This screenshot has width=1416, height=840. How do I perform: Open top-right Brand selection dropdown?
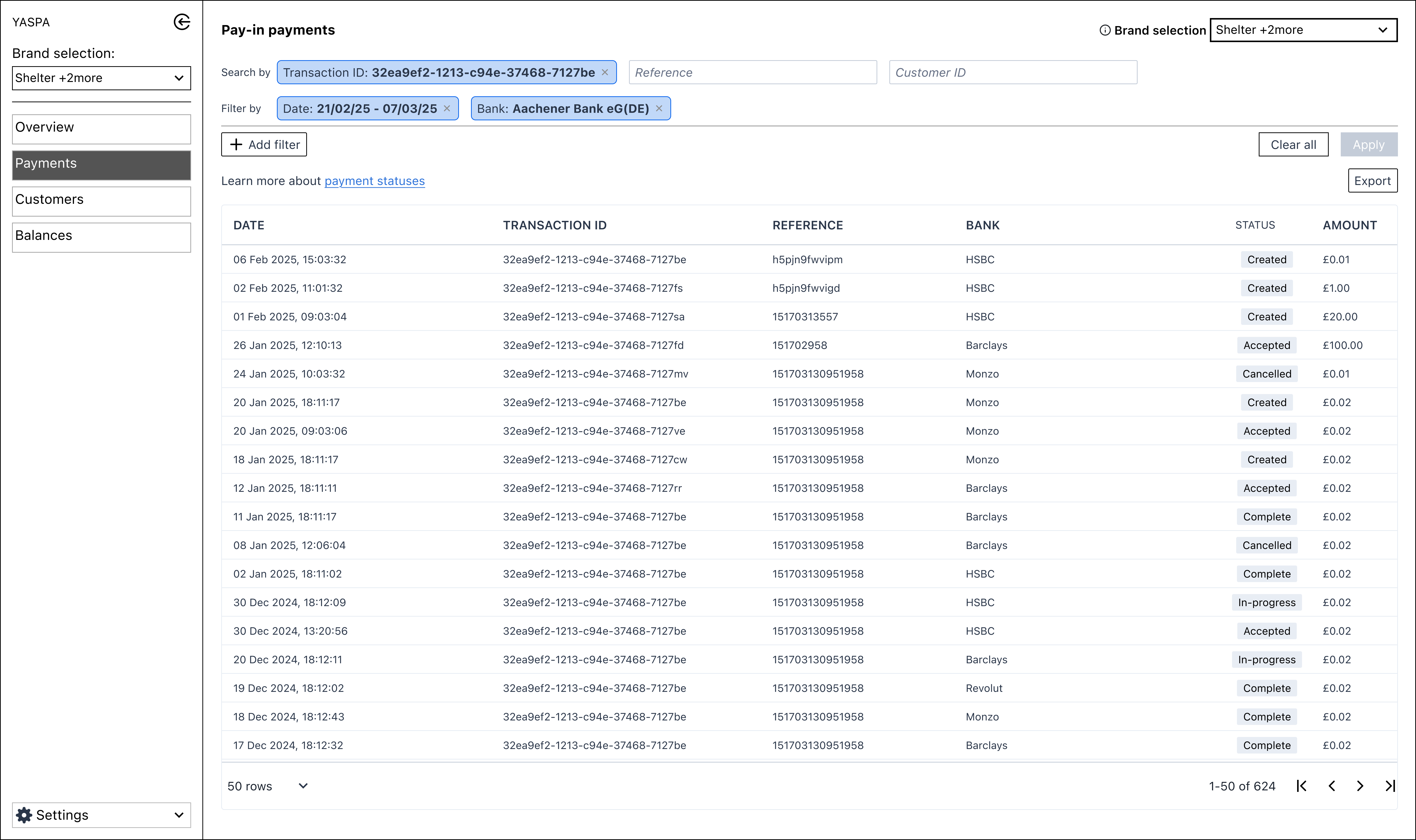click(1303, 30)
